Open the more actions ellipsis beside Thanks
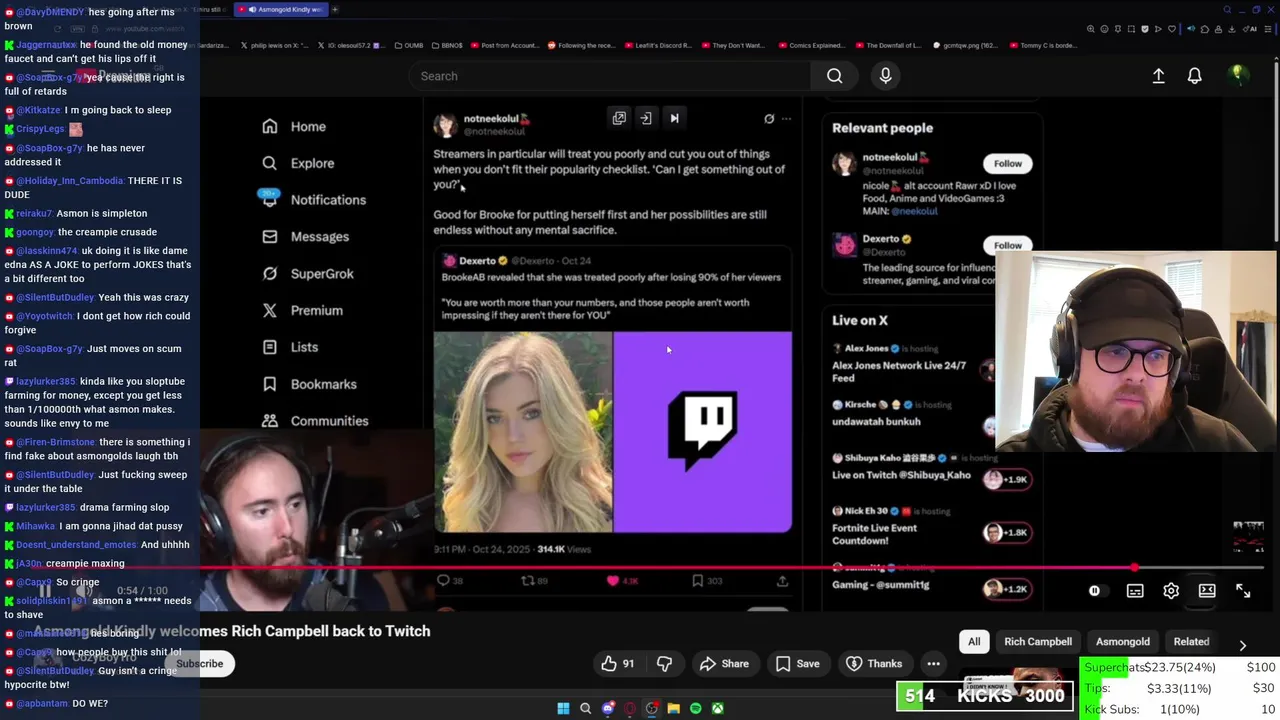Screen dimensions: 1280x720 point(933,663)
